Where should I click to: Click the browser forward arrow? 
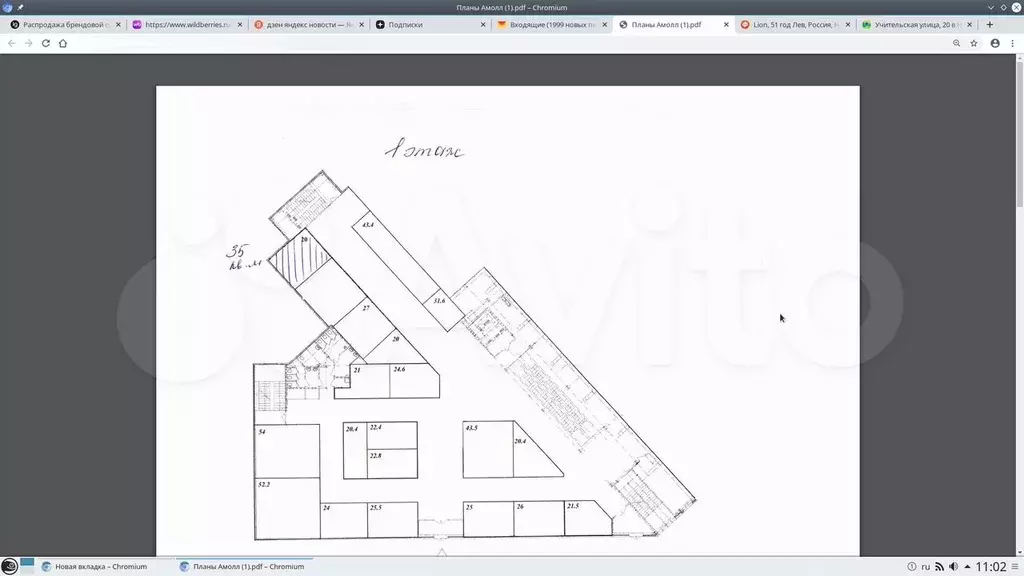click(x=28, y=44)
